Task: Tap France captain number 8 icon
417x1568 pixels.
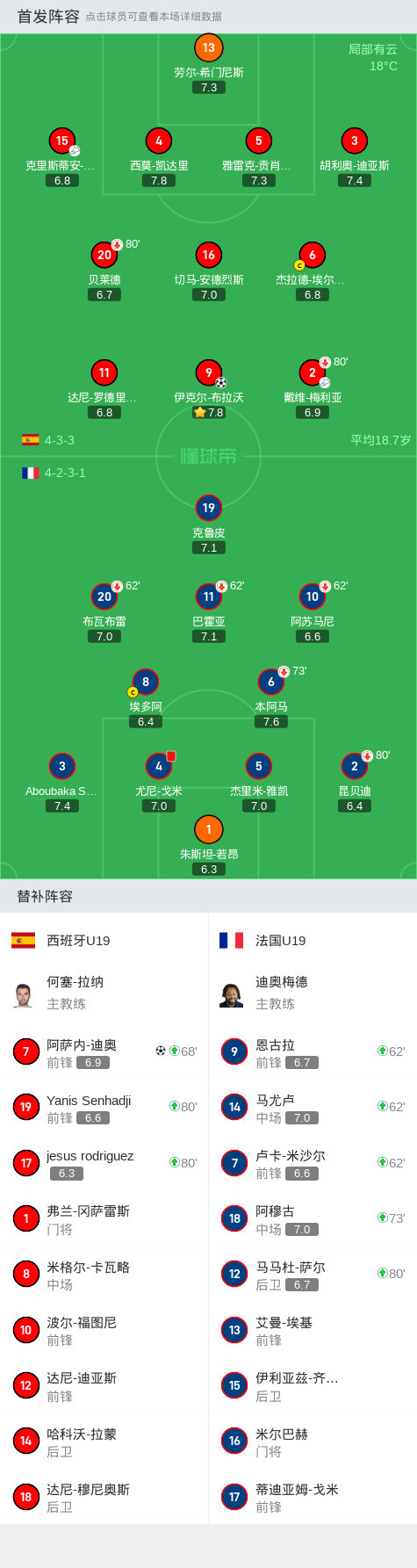Action: (146, 682)
